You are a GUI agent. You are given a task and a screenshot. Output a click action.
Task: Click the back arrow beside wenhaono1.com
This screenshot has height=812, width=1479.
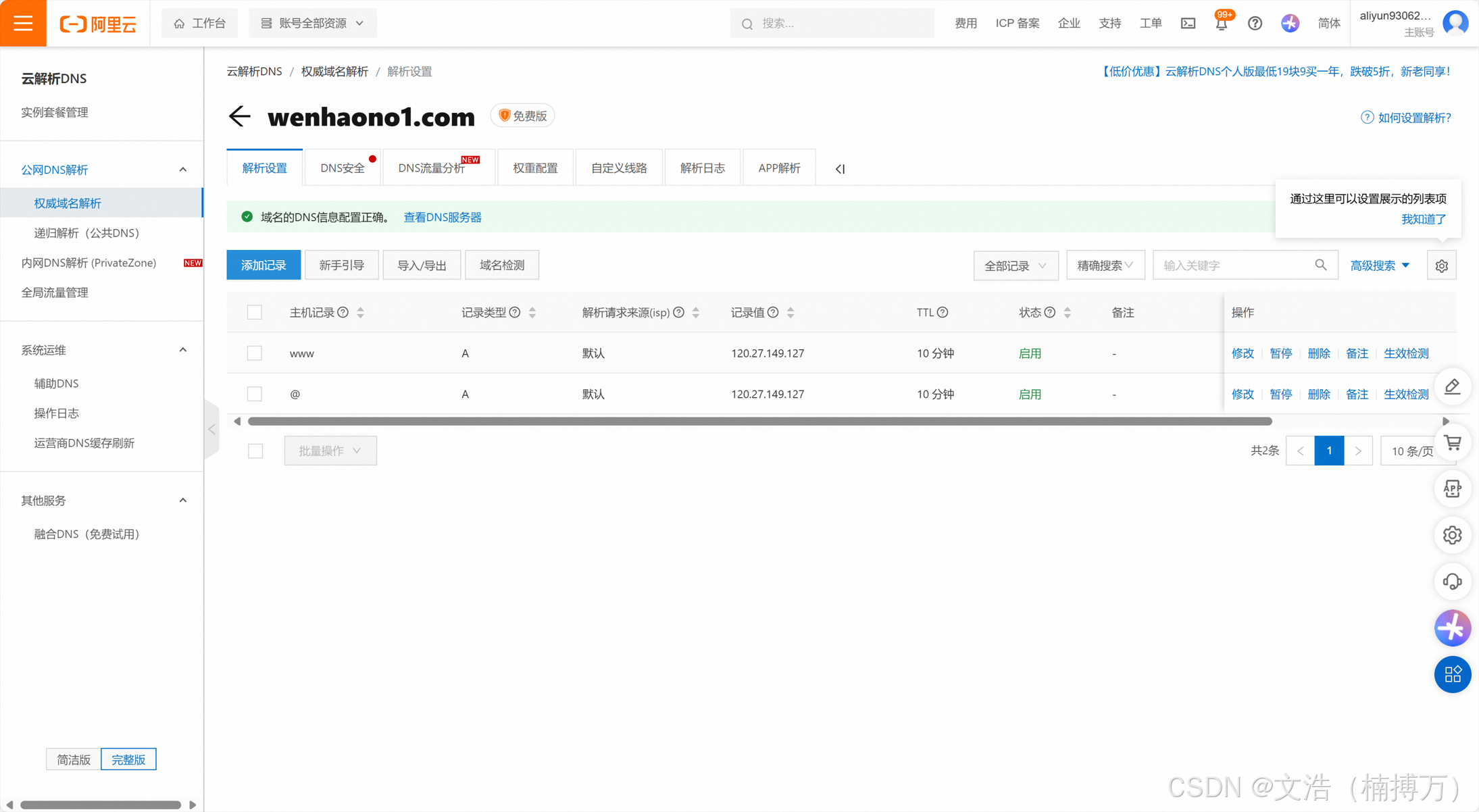click(239, 116)
